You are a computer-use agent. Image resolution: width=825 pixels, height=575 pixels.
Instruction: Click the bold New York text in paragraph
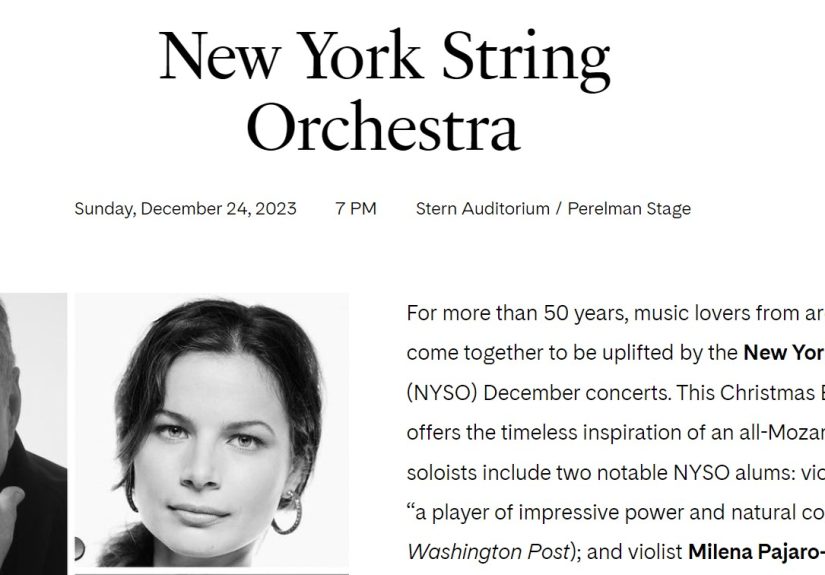click(783, 353)
